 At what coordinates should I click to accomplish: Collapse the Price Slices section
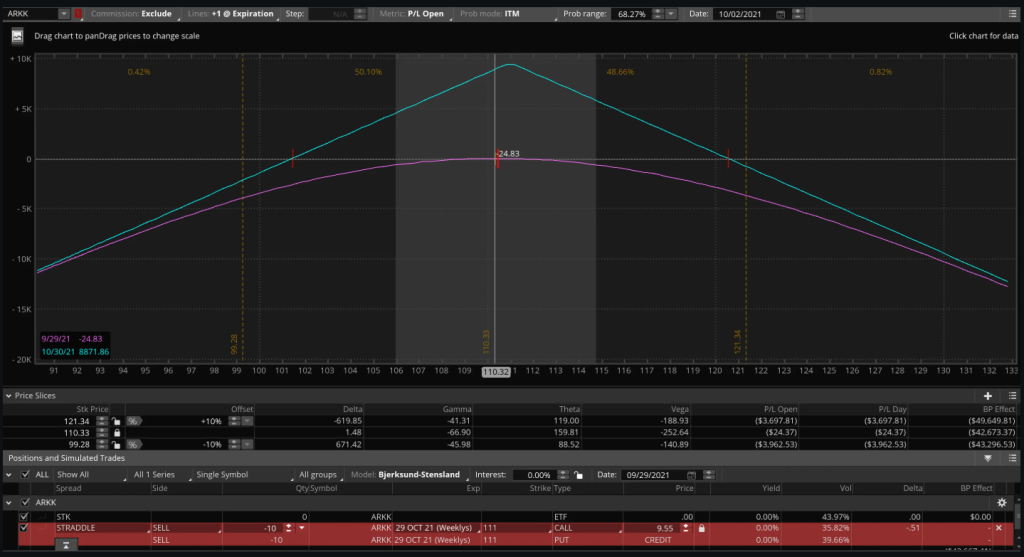[x=8, y=396]
